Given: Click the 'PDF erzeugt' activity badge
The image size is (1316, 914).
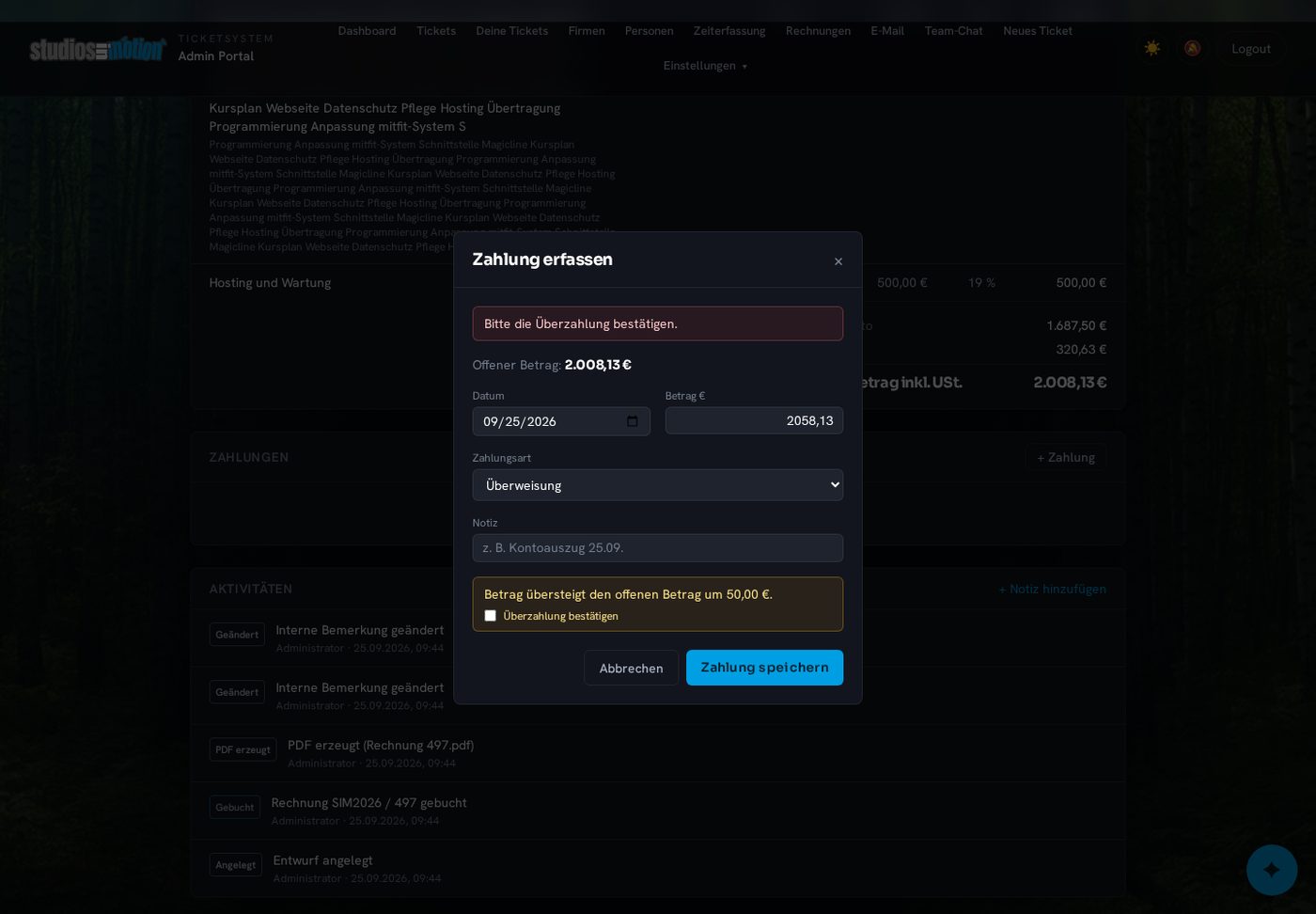Looking at the screenshot, I should [243, 749].
